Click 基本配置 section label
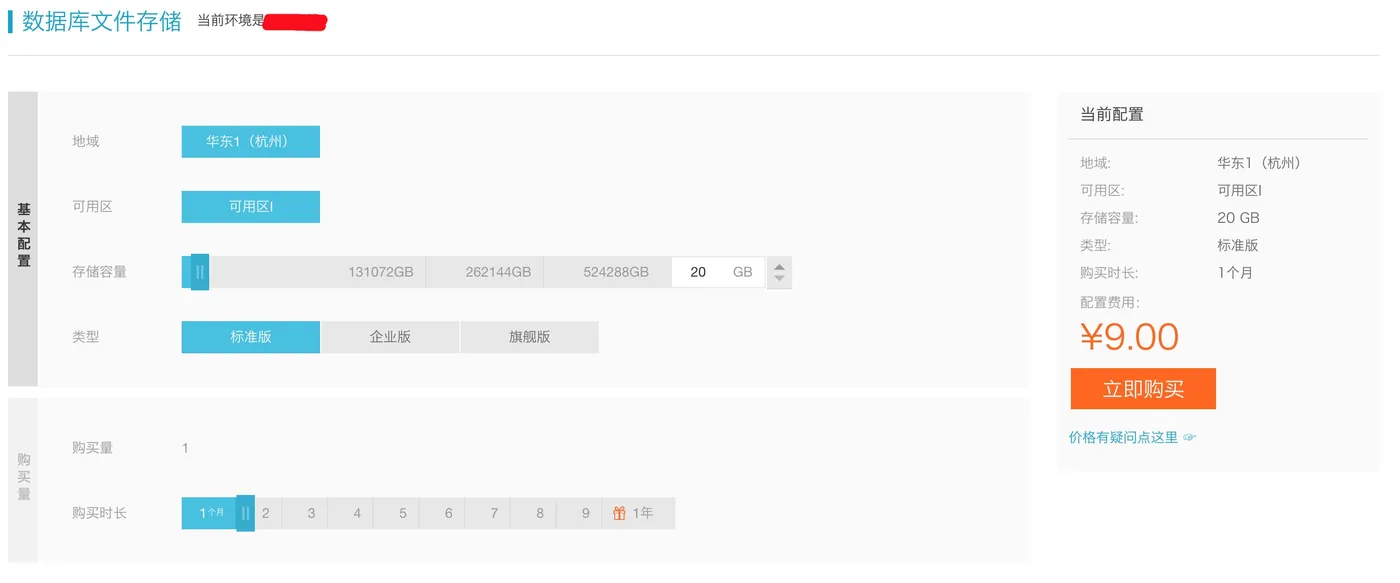Screen dimensions: 1400x583 [x=23, y=235]
